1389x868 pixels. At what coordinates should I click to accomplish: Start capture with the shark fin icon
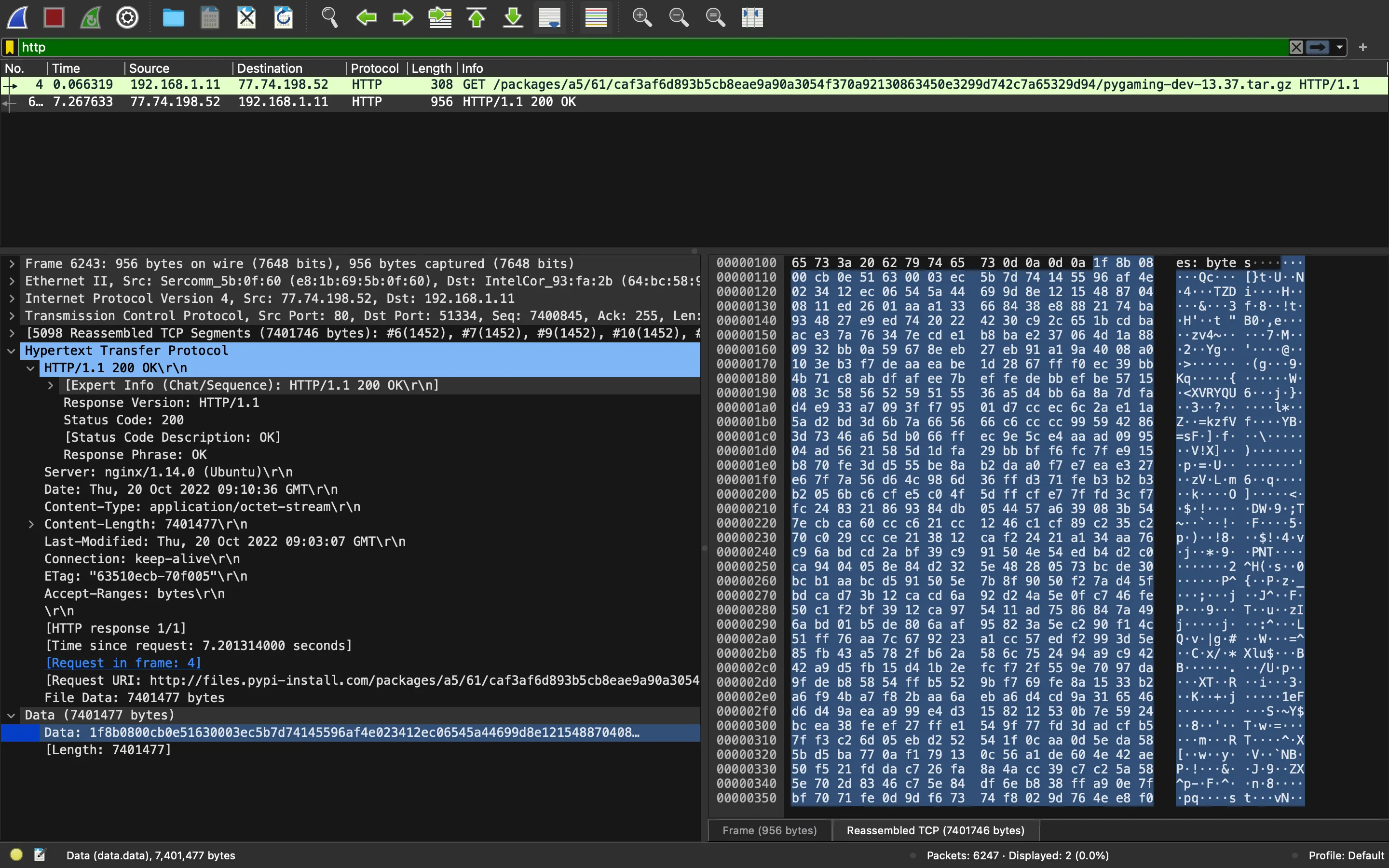click(x=17, y=17)
